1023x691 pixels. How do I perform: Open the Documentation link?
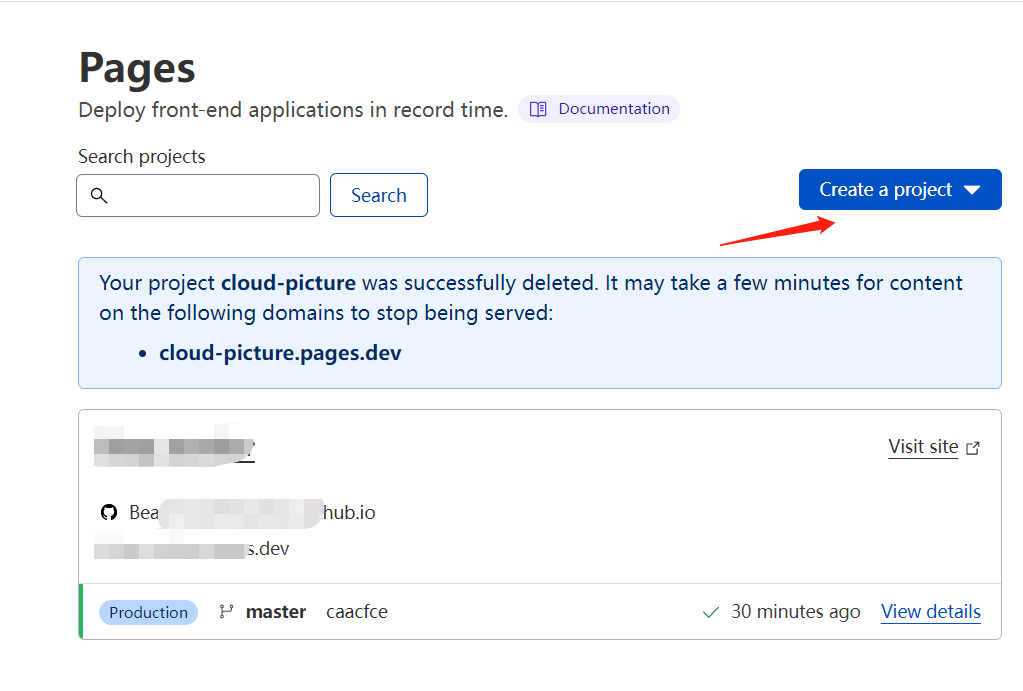coord(599,109)
